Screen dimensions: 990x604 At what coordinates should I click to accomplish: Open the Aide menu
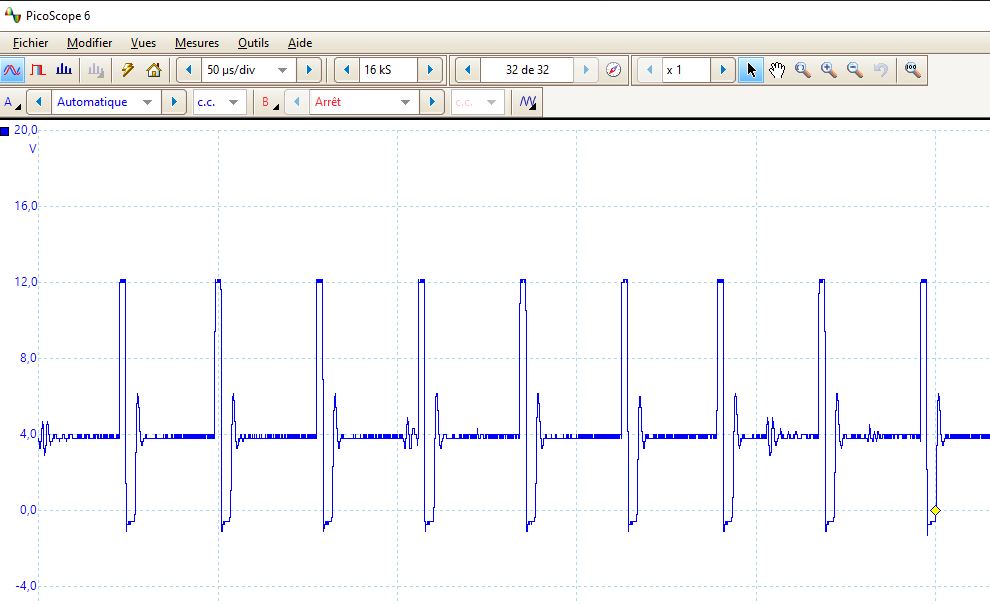(x=300, y=43)
